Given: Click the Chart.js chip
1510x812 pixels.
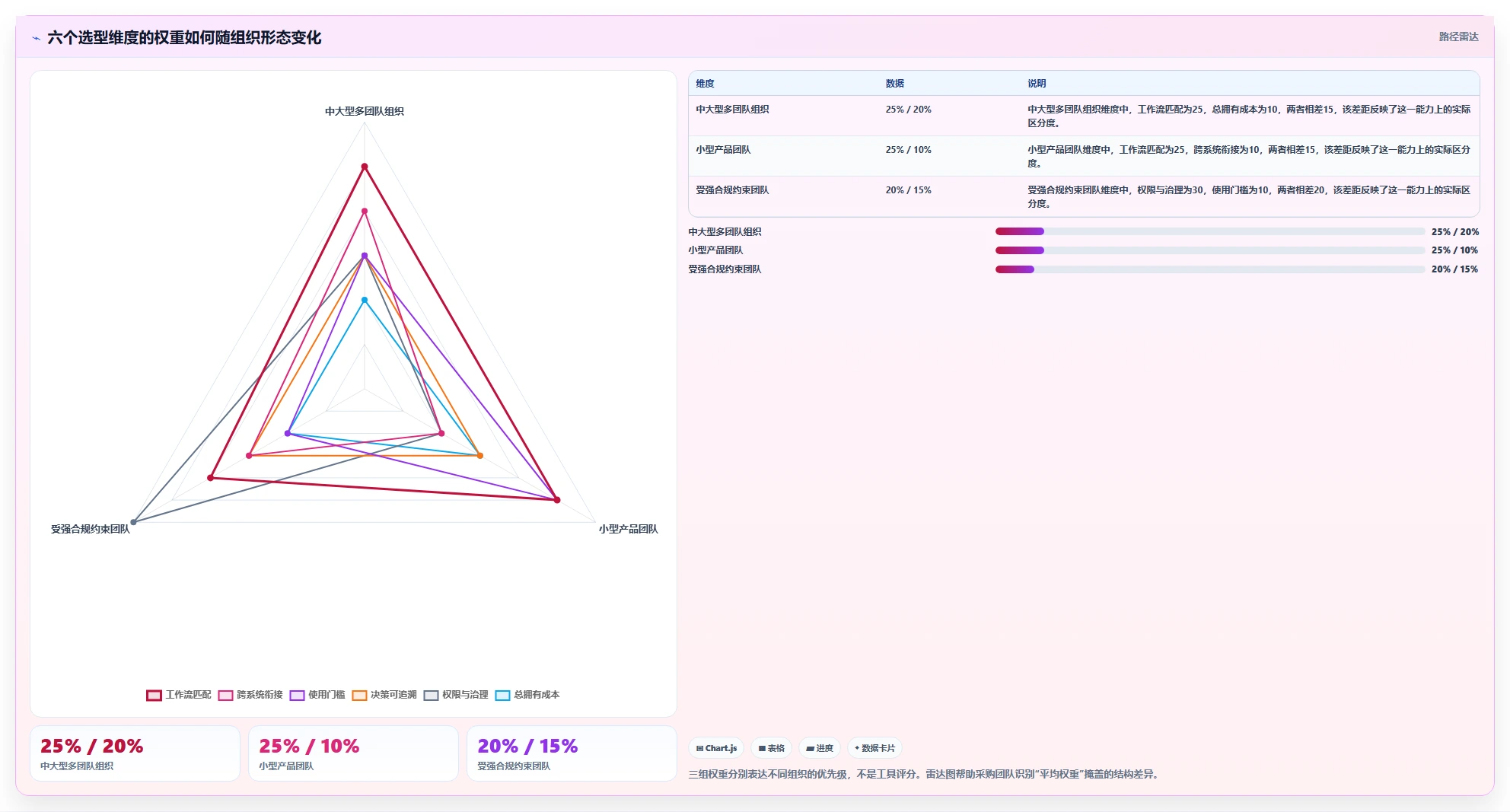Looking at the screenshot, I should [716, 748].
